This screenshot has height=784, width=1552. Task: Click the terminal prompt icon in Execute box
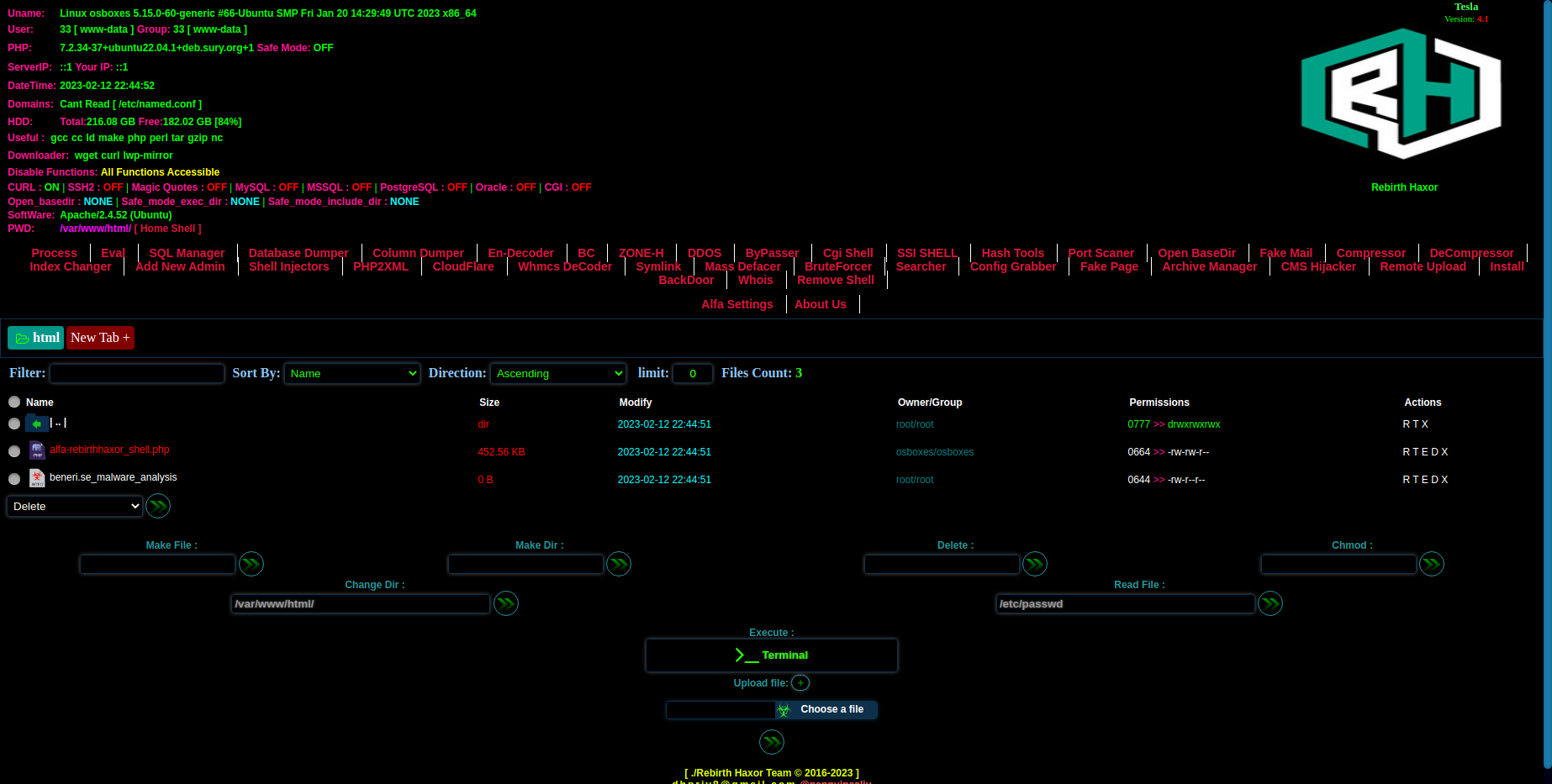[x=746, y=655]
